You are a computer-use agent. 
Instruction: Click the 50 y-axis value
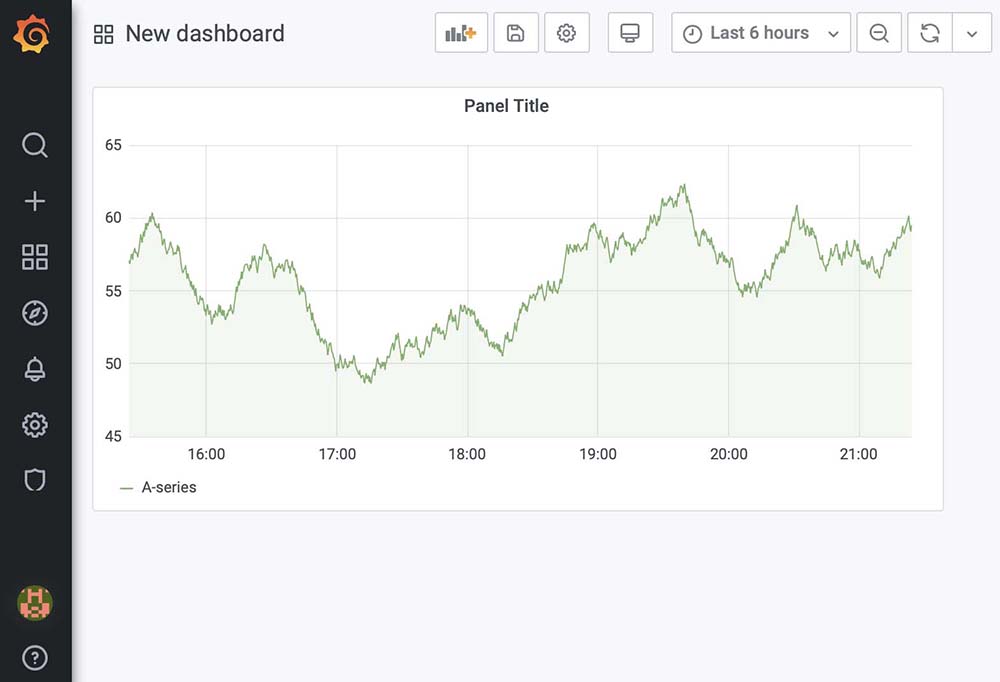tap(113, 364)
